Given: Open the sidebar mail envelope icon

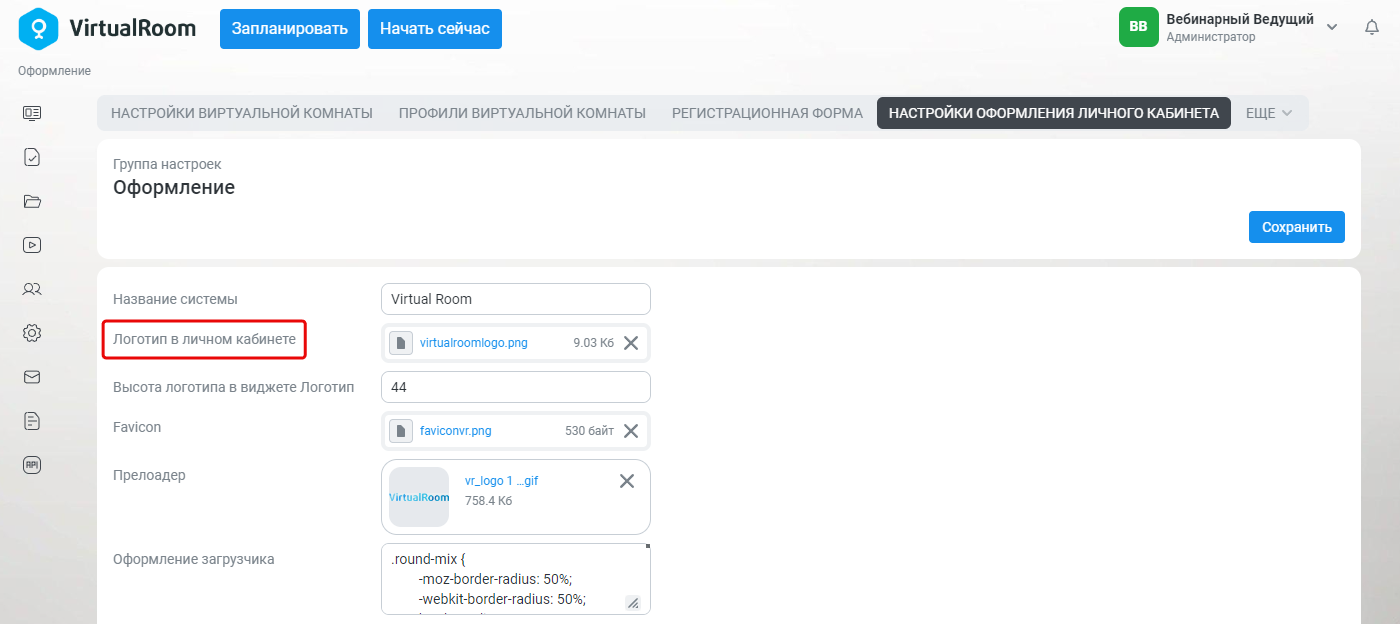Looking at the screenshot, I should [x=32, y=377].
